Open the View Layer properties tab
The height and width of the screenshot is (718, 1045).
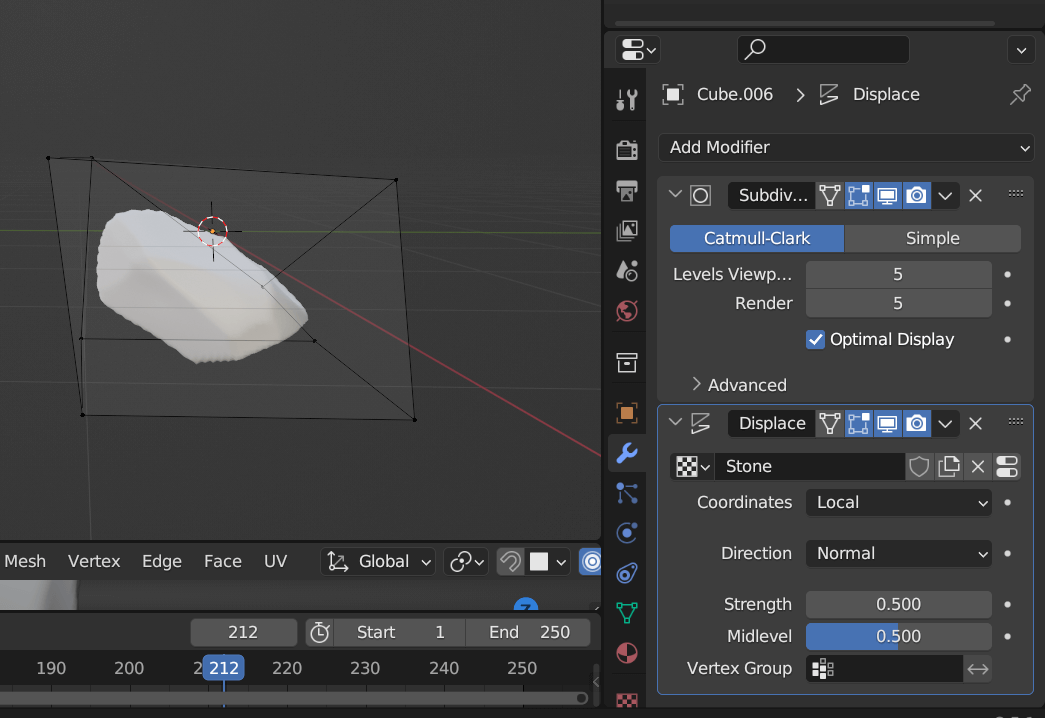coord(626,231)
